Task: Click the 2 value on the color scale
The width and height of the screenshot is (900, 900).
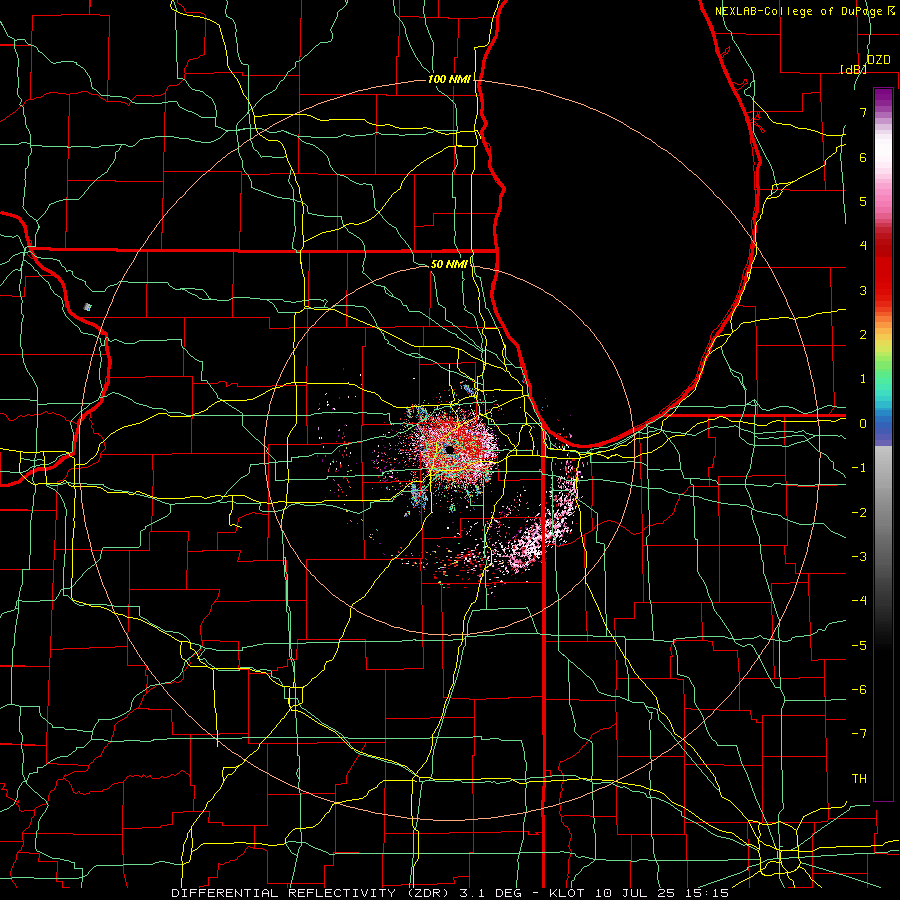Action: (x=863, y=335)
